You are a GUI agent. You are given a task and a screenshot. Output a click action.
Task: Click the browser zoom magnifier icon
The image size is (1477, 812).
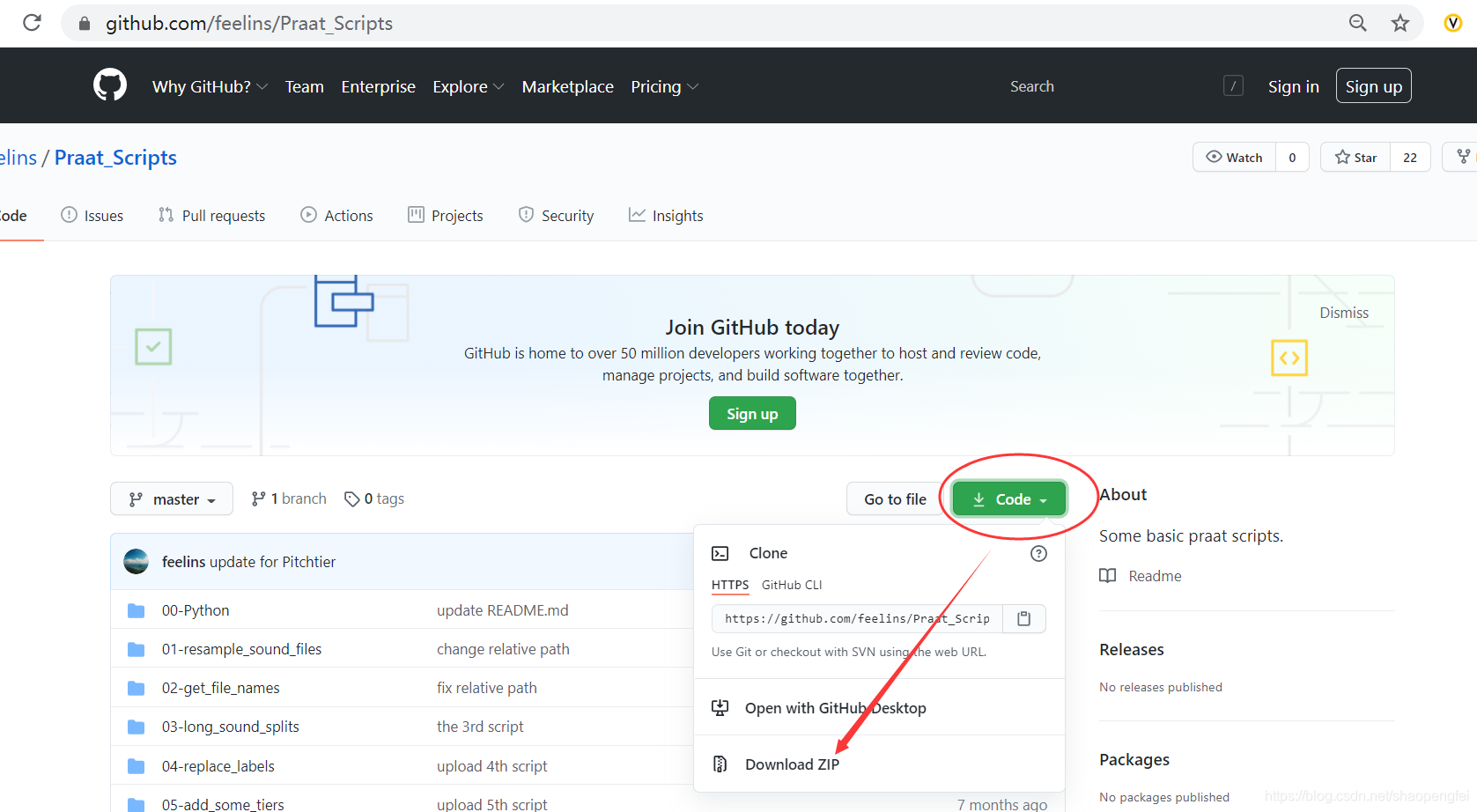pos(1358,23)
